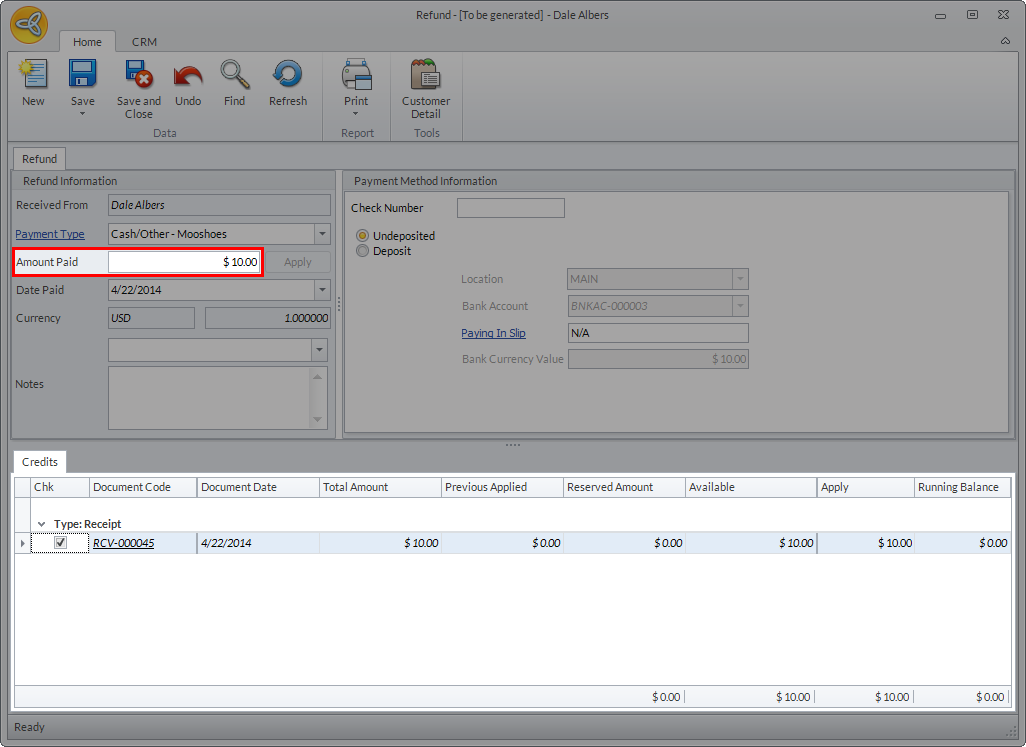Viewport: 1026px width, 747px height.
Task: Open the Date Paid calendar dropdown
Action: pos(322,290)
